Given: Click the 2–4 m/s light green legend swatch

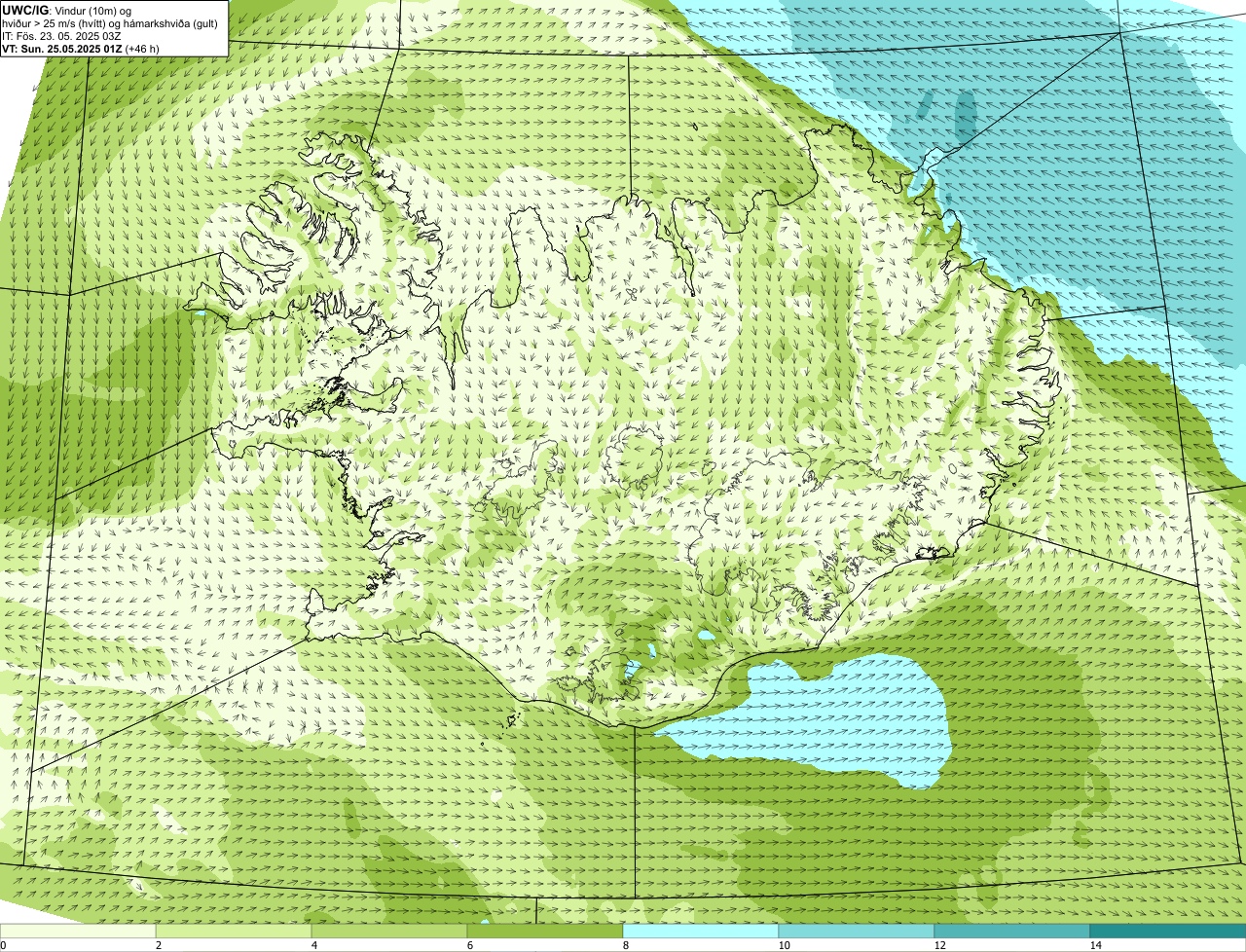Looking at the screenshot, I should [x=234, y=931].
